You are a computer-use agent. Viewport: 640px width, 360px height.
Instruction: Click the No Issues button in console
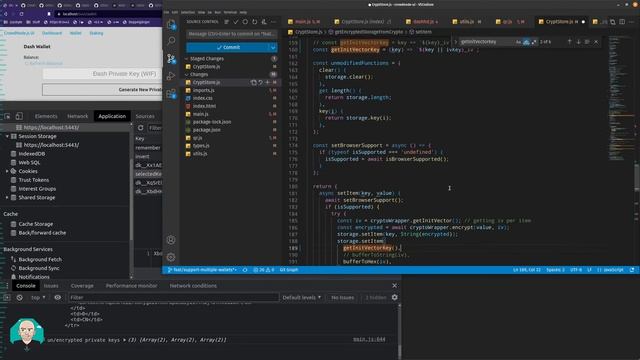[x=342, y=298]
